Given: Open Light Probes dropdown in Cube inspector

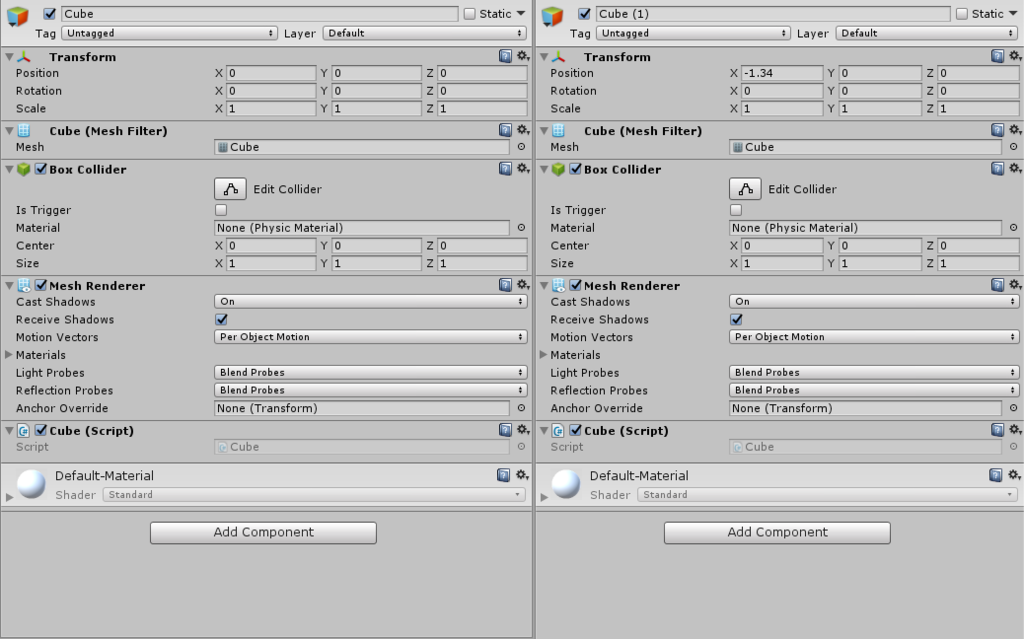Looking at the screenshot, I should (x=370, y=372).
